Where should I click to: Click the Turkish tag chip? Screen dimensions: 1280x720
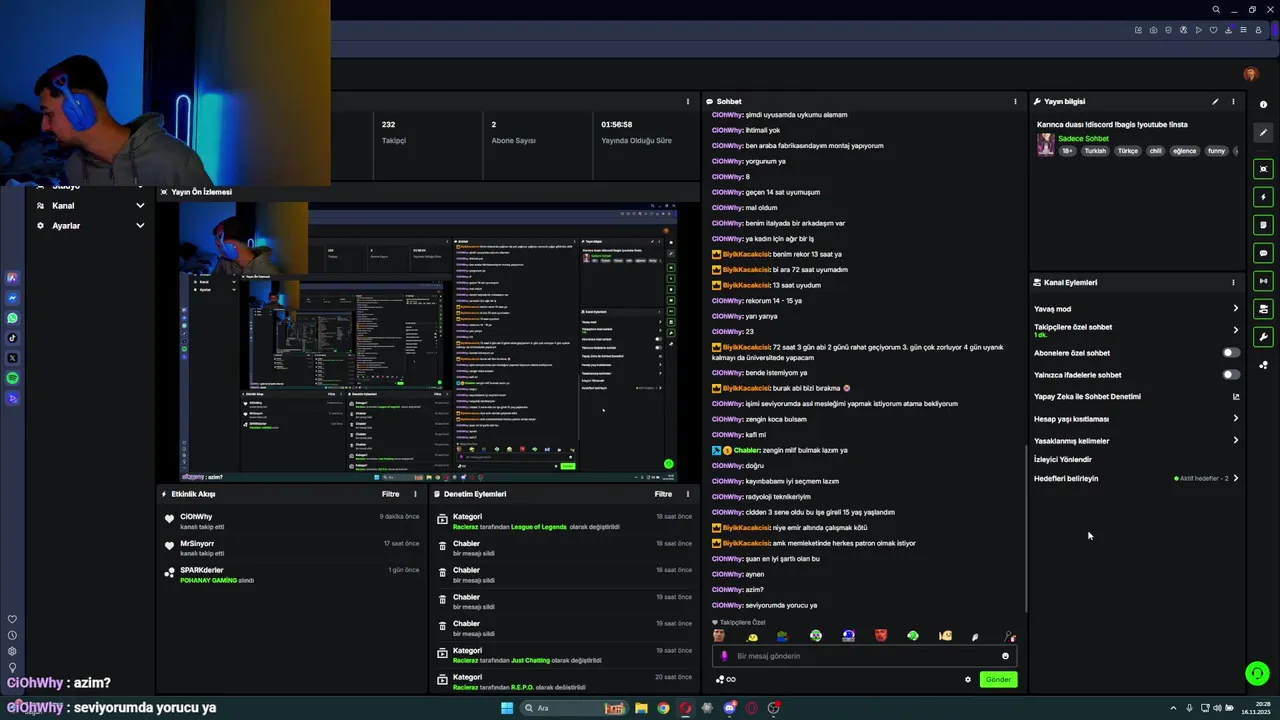coord(1095,151)
